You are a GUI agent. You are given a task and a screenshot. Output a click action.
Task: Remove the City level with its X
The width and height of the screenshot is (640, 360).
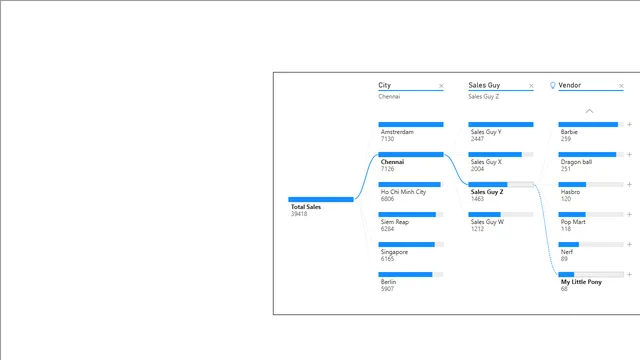tap(441, 86)
